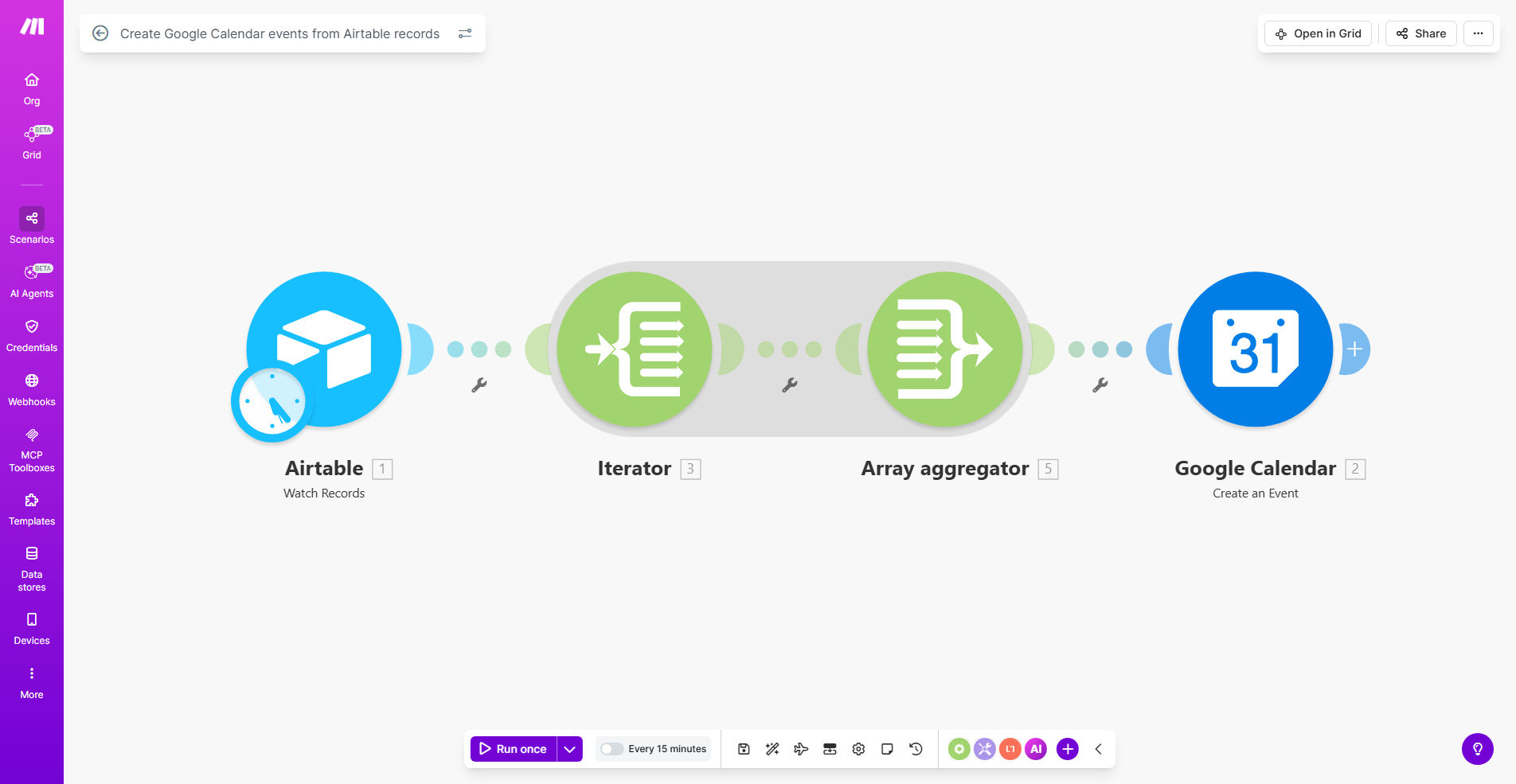This screenshot has width=1516, height=784.
Task: Click the Every 15 minutes schedule label
Action: pos(667,749)
